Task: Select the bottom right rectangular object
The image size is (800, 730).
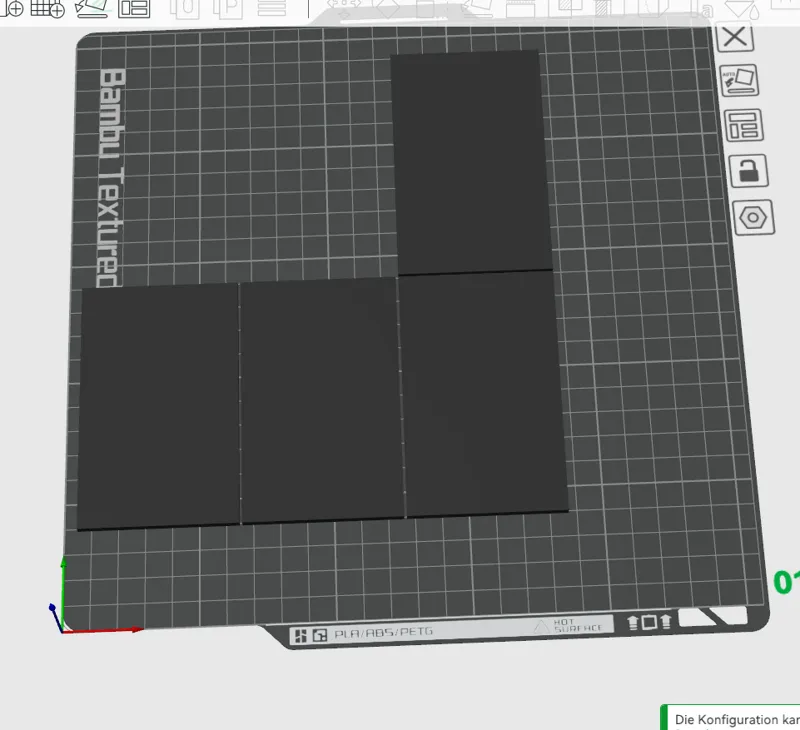Action: pyautogui.click(x=483, y=393)
